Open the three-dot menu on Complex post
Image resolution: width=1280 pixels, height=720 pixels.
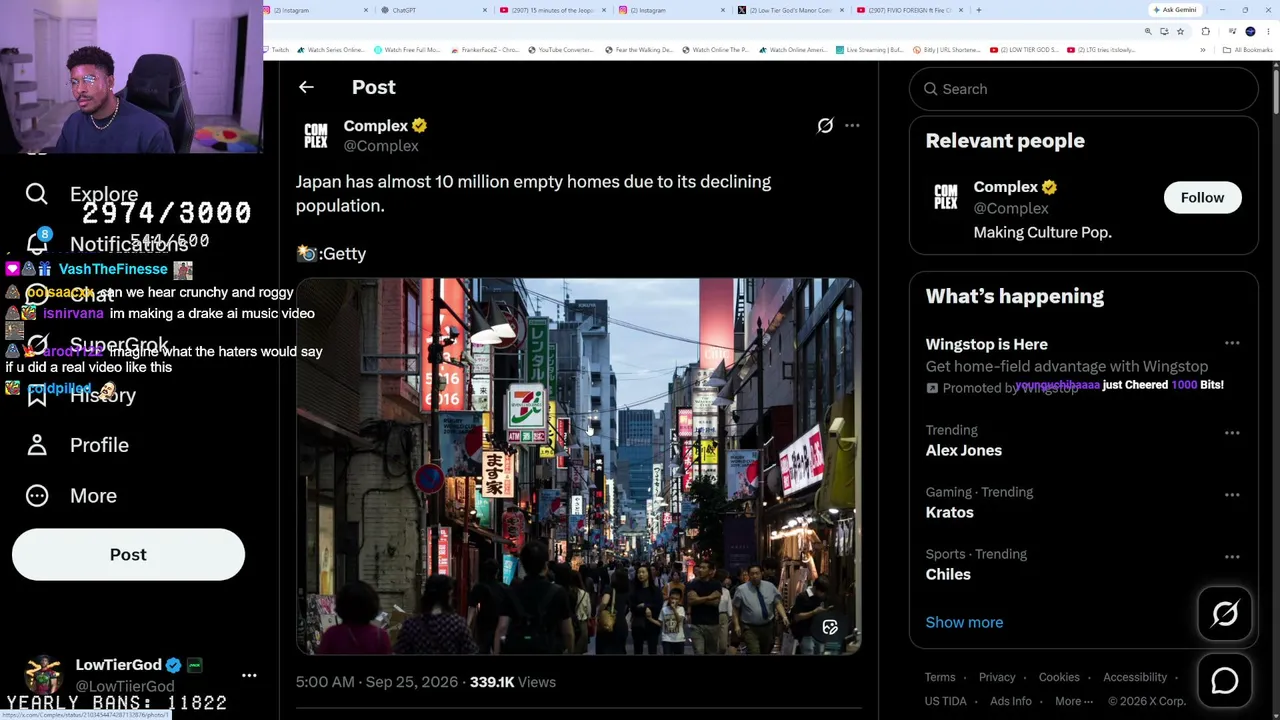tap(852, 126)
